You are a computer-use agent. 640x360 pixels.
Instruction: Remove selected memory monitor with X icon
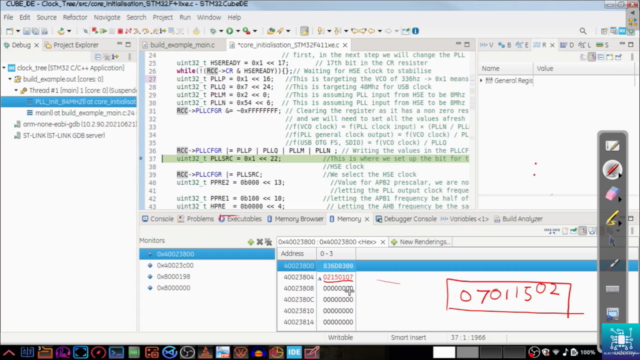(260, 242)
